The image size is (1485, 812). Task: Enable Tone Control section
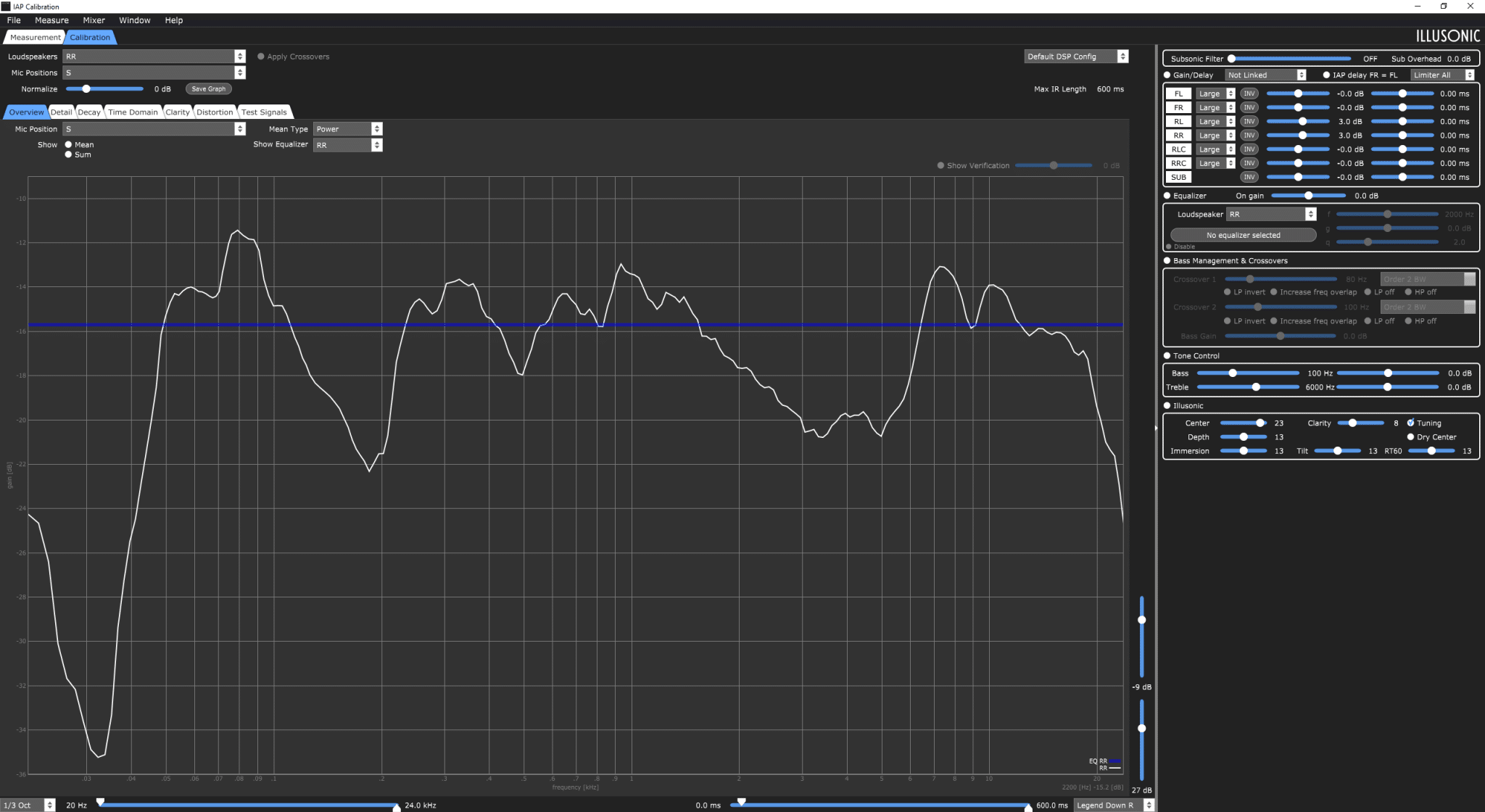coord(1167,355)
